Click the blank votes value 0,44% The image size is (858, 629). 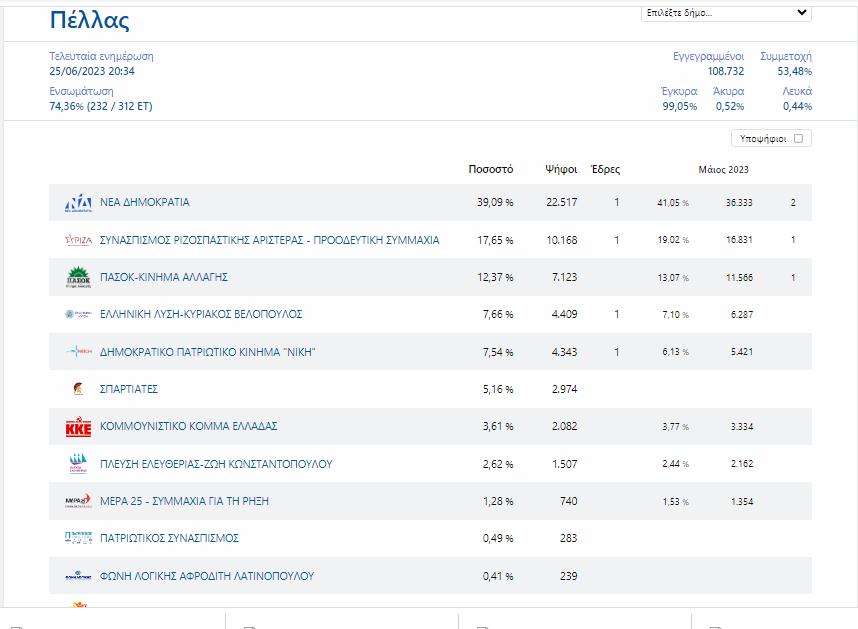click(x=797, y=106)
